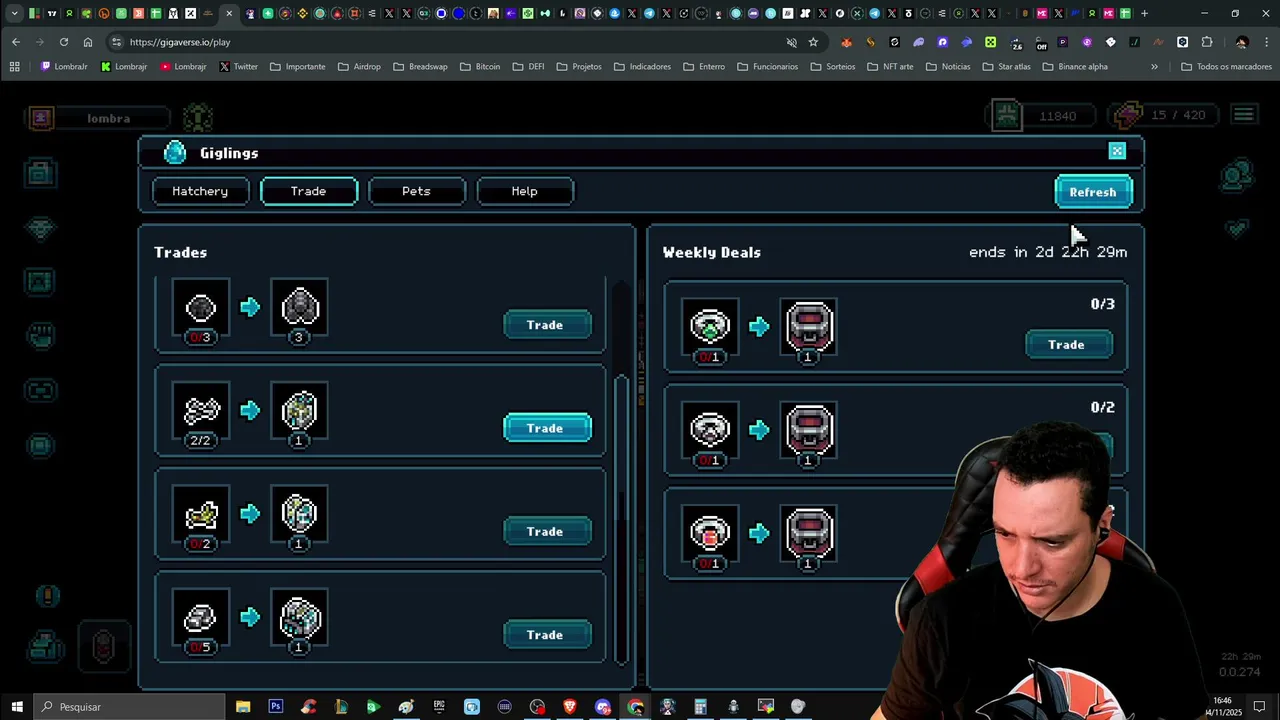This screenshot has height=720, width=1280.
Task: Open the game hamburger menu icon
Action: [1243, 115]
